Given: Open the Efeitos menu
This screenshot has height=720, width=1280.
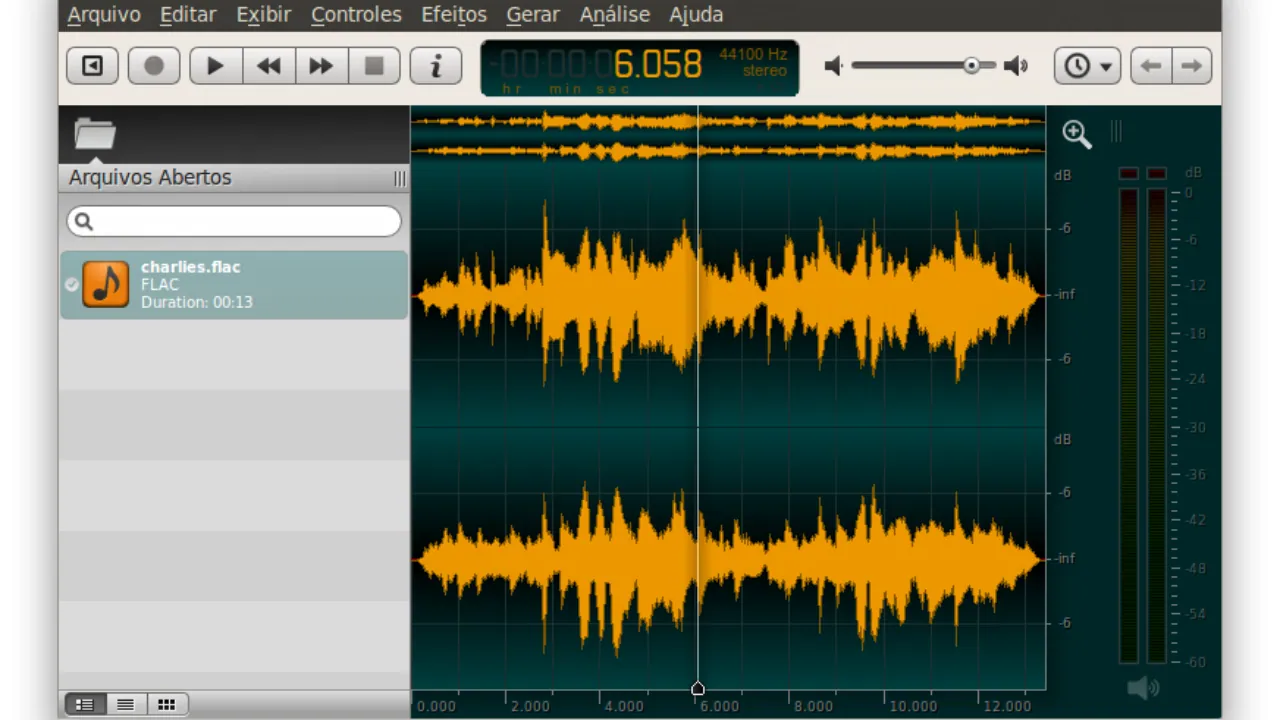Looking at the screenshot, I should pyautogui.click(x=454, y=15).
